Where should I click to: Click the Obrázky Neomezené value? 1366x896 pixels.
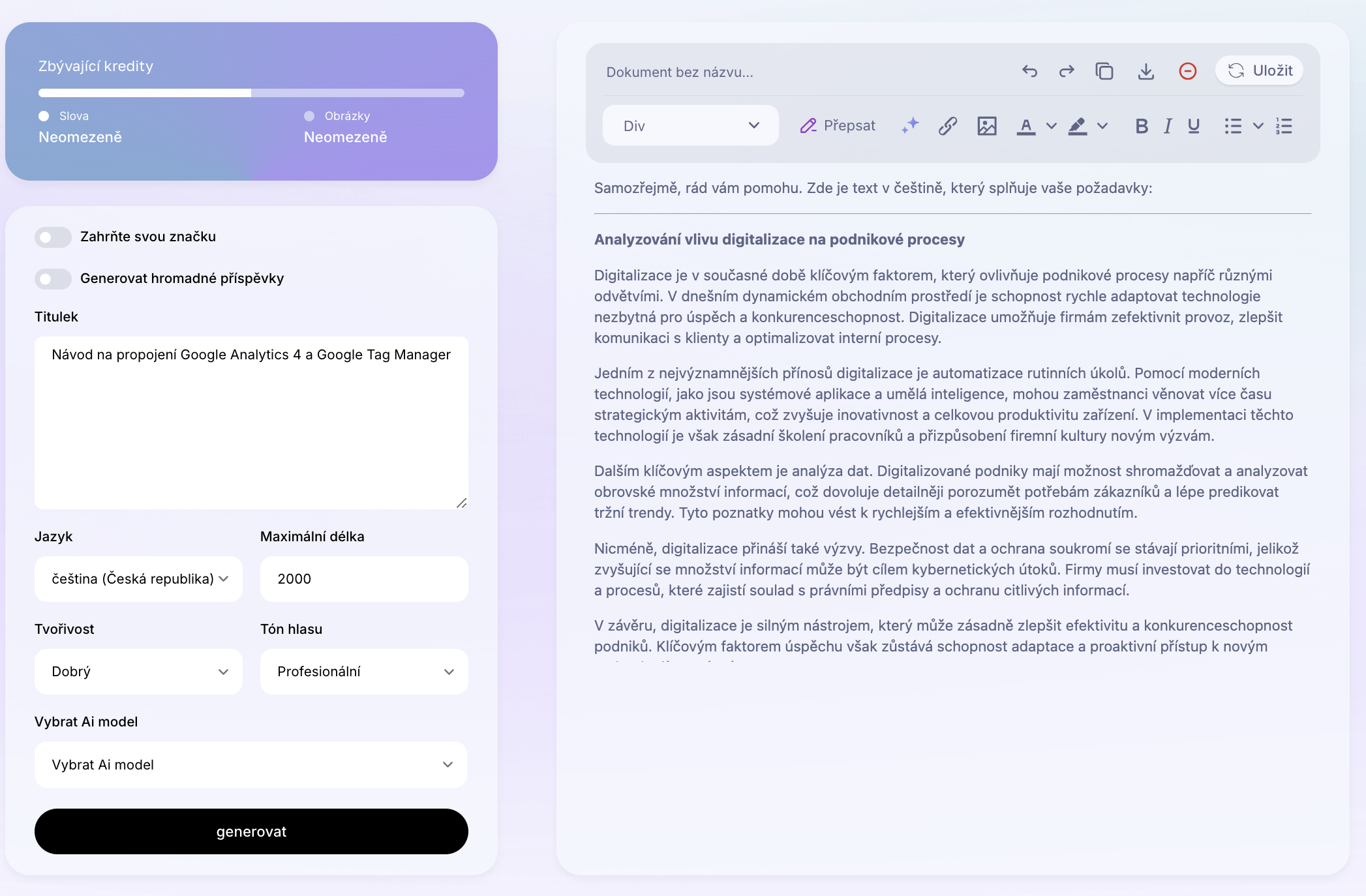(x=346, y=137)
